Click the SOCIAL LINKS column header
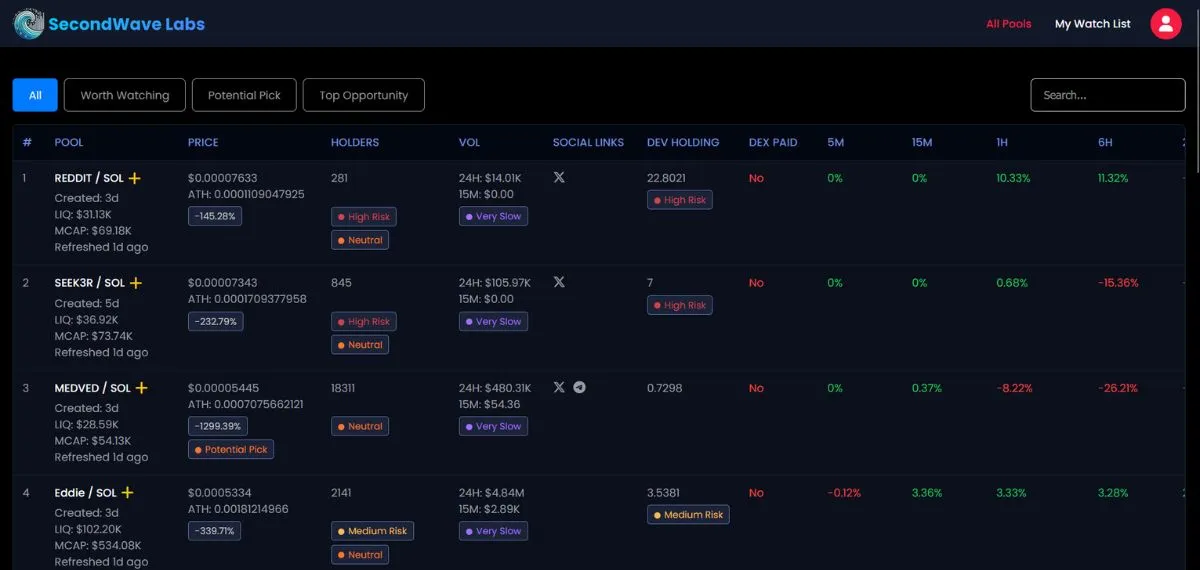1200x570 pixels. click(x=588, y=142)
